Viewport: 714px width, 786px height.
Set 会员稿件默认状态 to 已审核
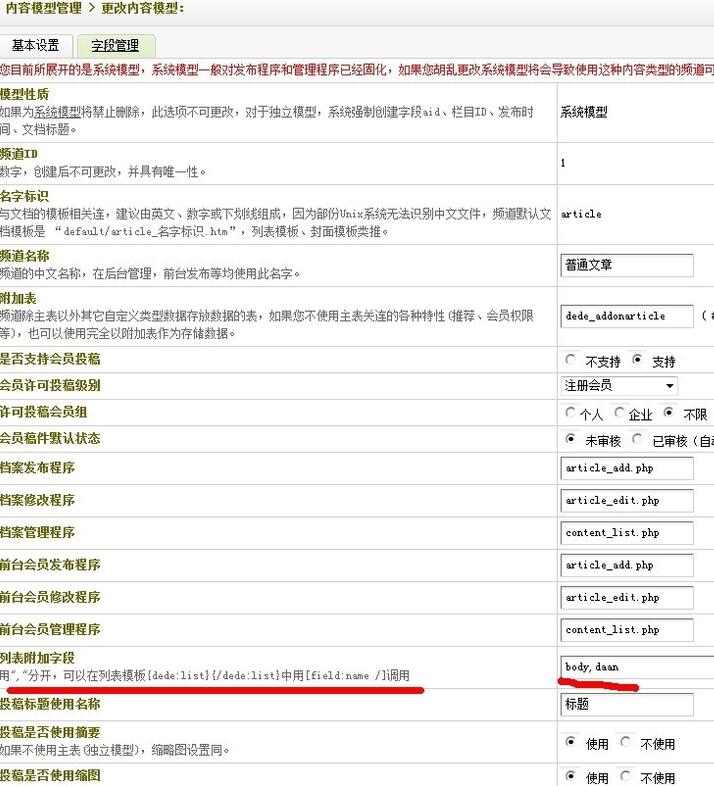point(637,439)
